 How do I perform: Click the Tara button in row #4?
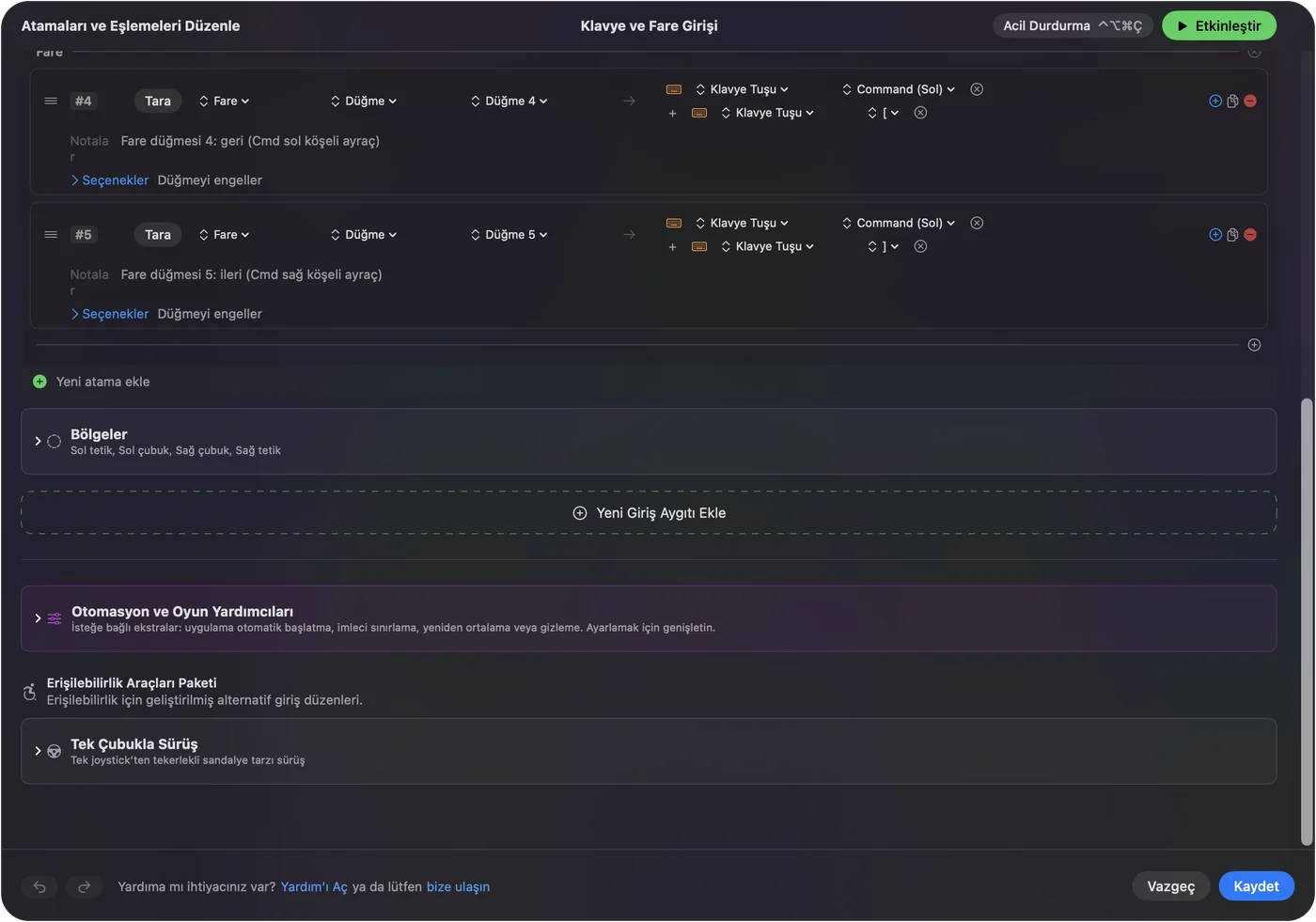[x=158, y=101]
